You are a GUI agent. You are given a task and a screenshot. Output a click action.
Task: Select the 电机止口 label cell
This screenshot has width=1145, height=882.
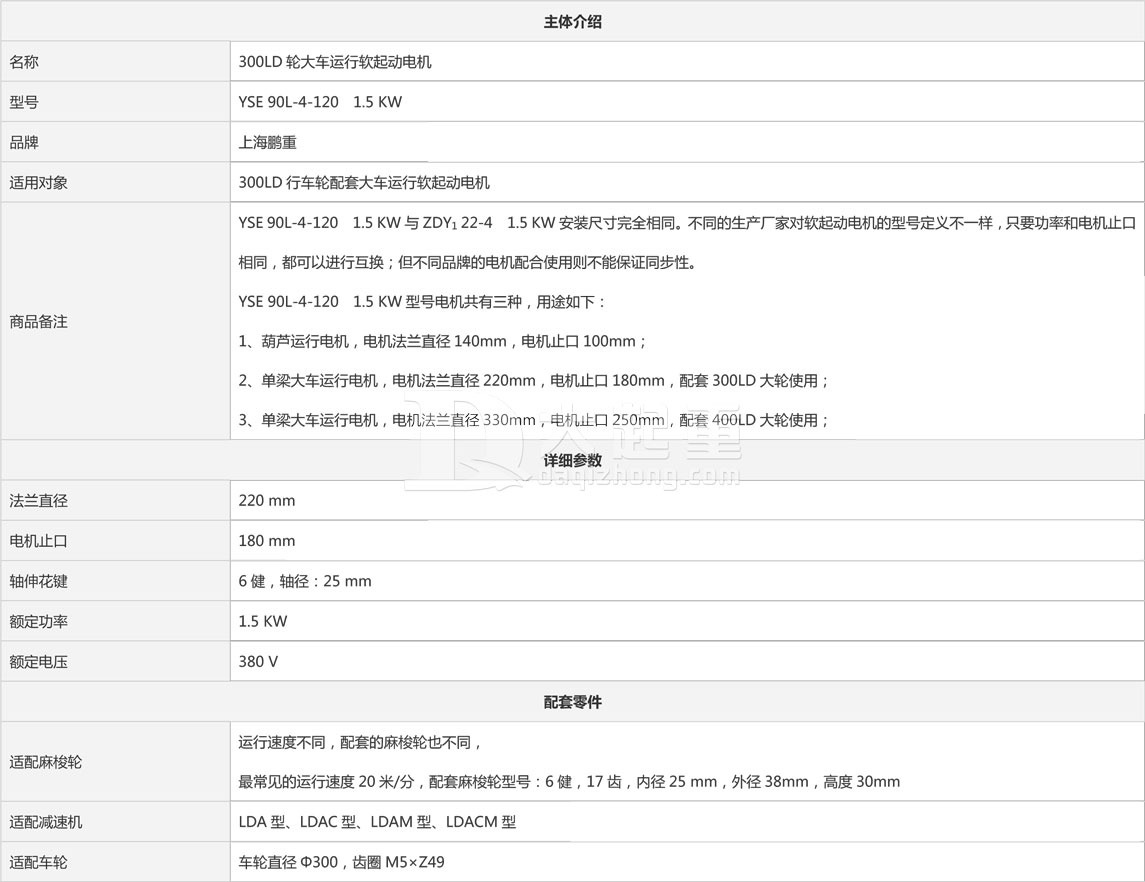(115, 540)
